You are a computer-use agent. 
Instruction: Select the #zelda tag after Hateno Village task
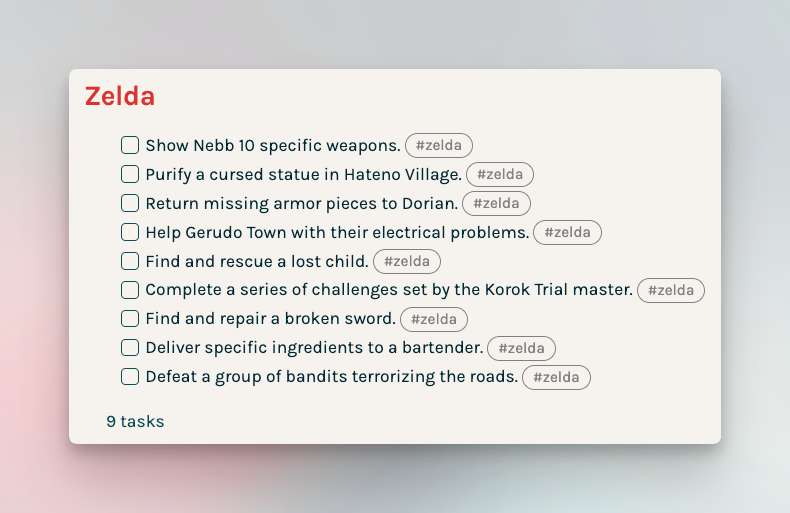(x=500, y=174)
